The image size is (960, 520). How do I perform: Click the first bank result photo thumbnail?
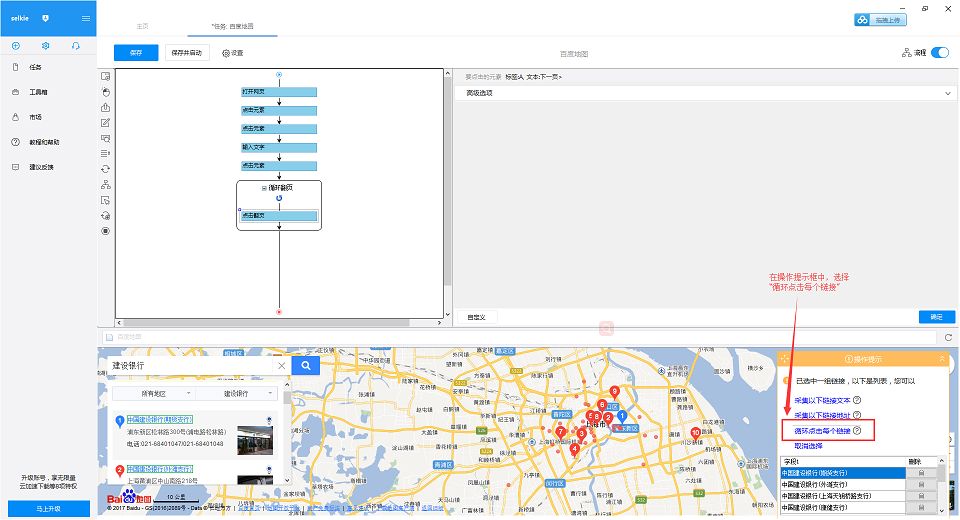tap(255, 440)
